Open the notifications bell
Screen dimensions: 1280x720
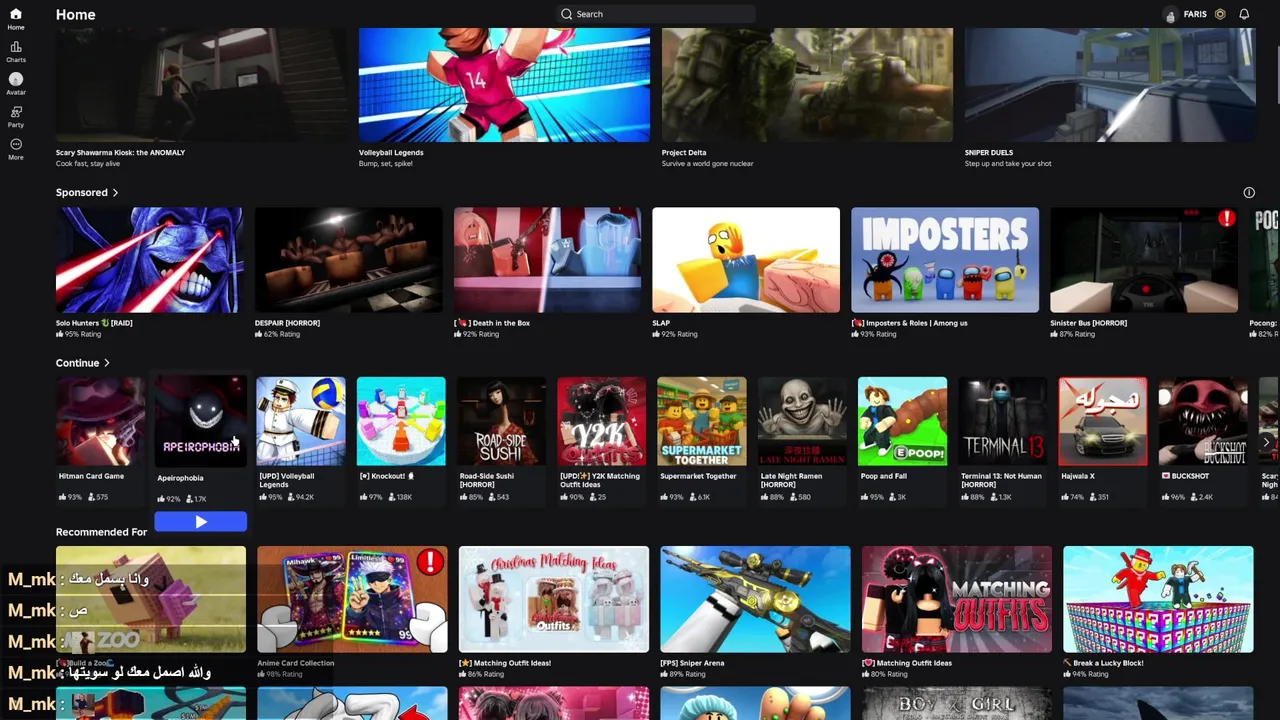(x=1244, y=14)
